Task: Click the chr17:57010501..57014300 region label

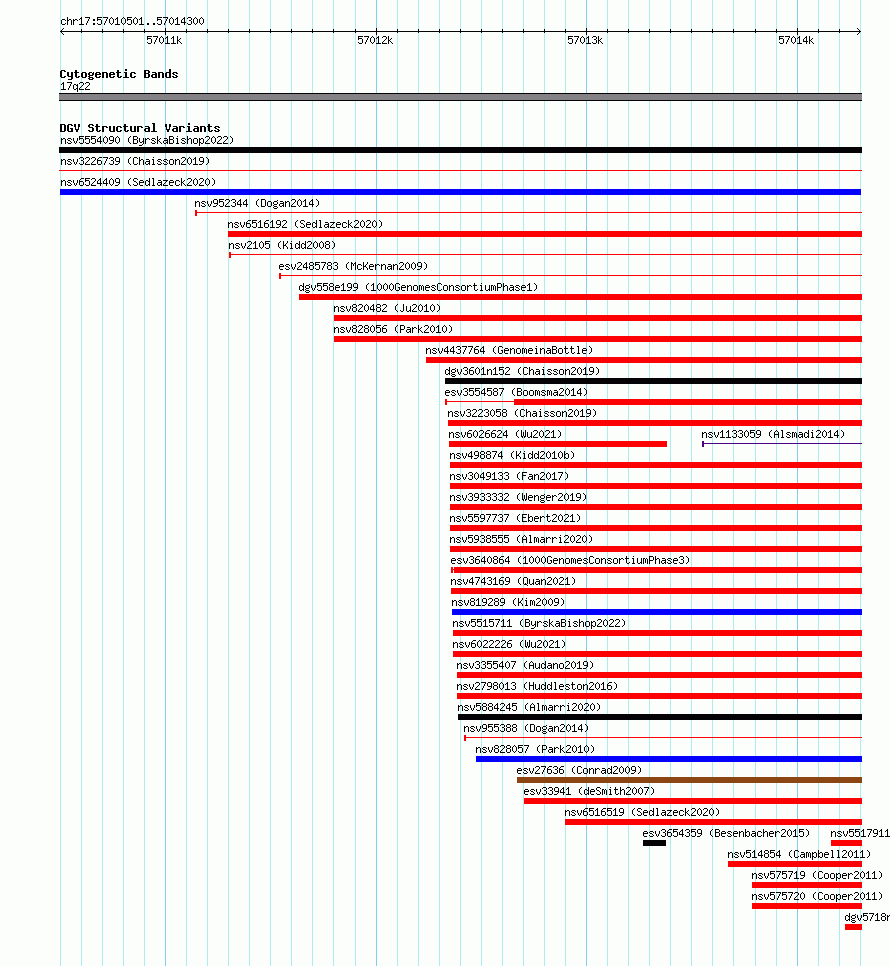Action: pyautogui.click(x=132, y=21)
